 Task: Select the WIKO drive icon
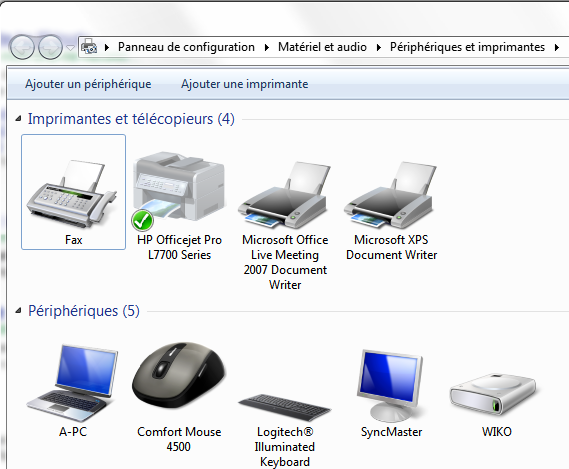pos(494,394)
